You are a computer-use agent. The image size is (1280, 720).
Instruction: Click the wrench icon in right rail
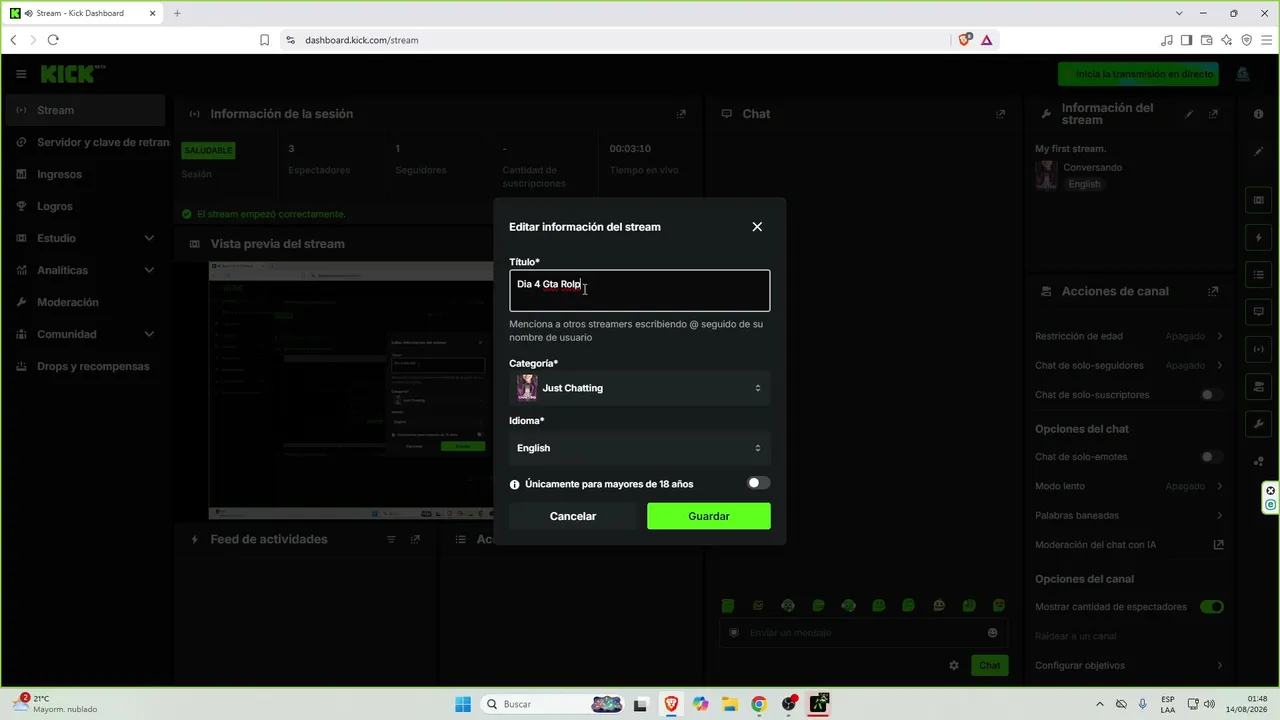click(x=1259, y=424)
